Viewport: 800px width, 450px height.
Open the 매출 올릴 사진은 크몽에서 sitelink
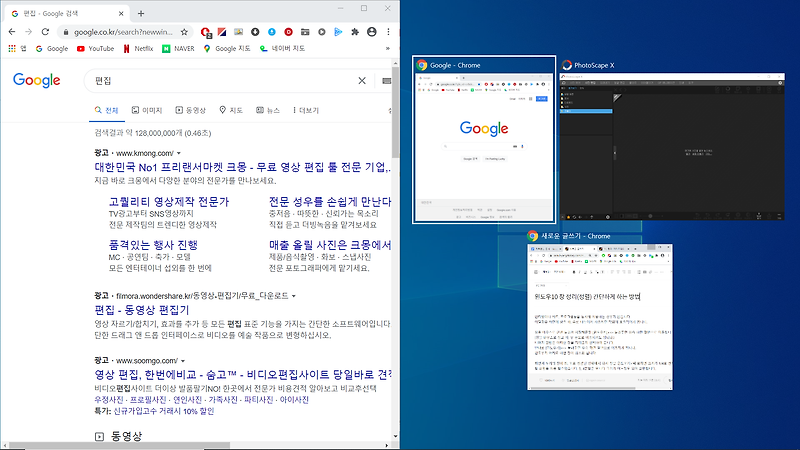click(x=330, y=245)
